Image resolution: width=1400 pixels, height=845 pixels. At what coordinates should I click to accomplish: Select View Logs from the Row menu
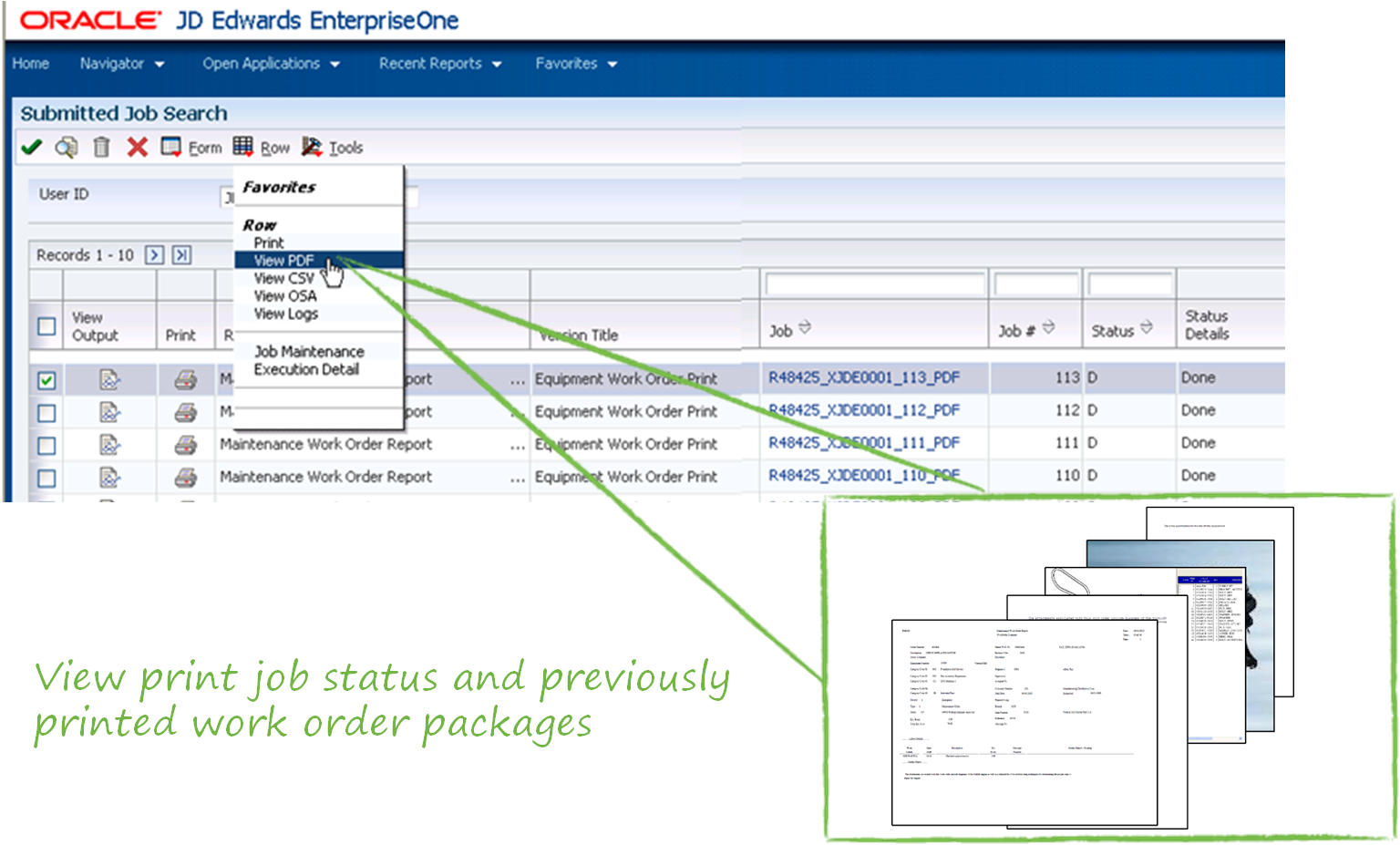[x=286, y=314]
